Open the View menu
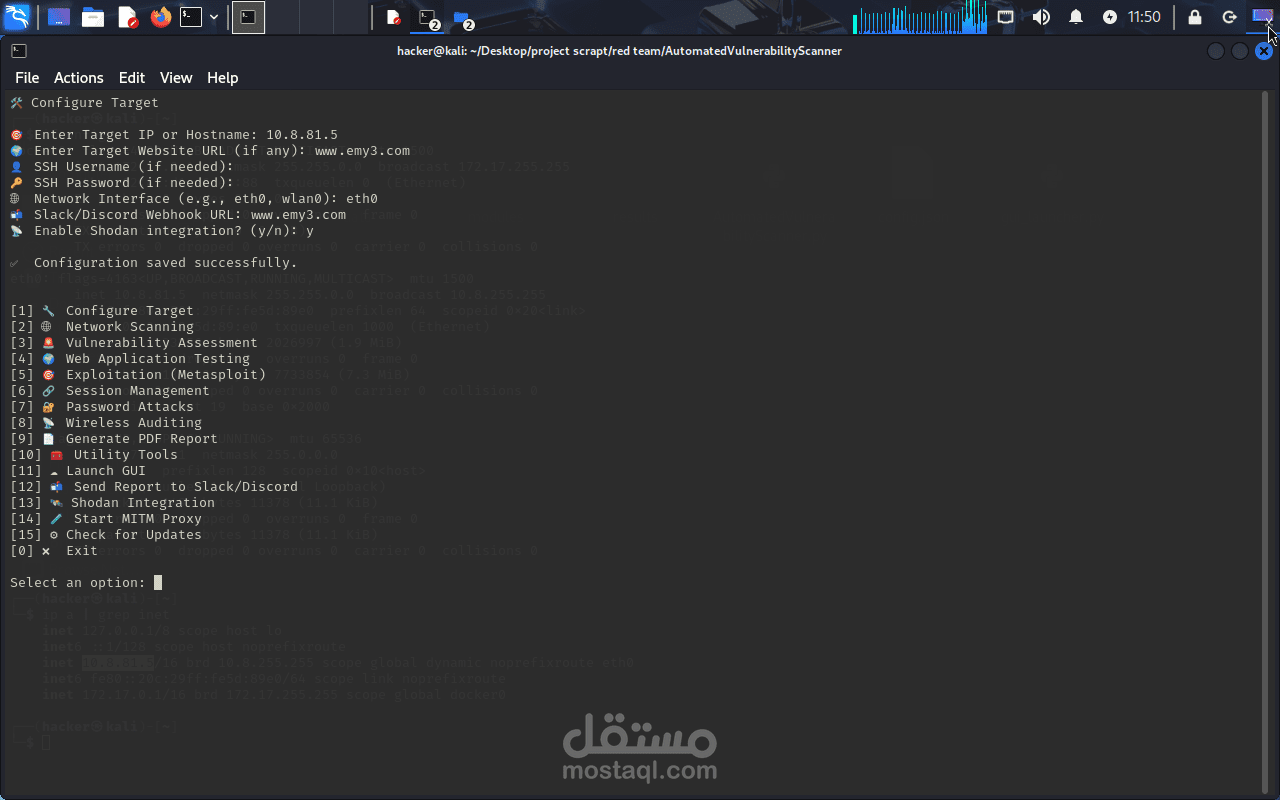1280x800 pixels. 176,78
